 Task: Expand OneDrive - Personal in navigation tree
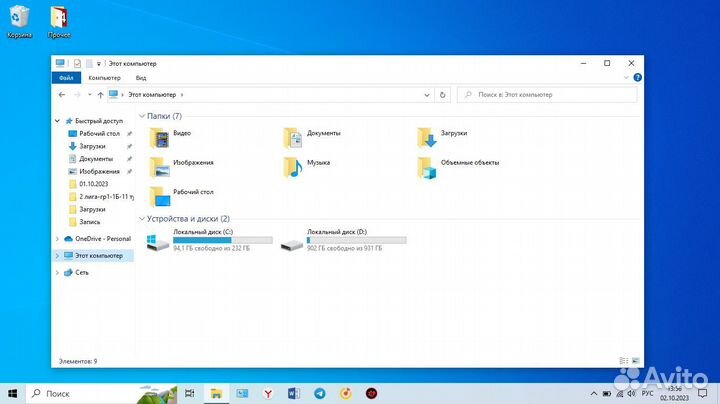[57, 239]
